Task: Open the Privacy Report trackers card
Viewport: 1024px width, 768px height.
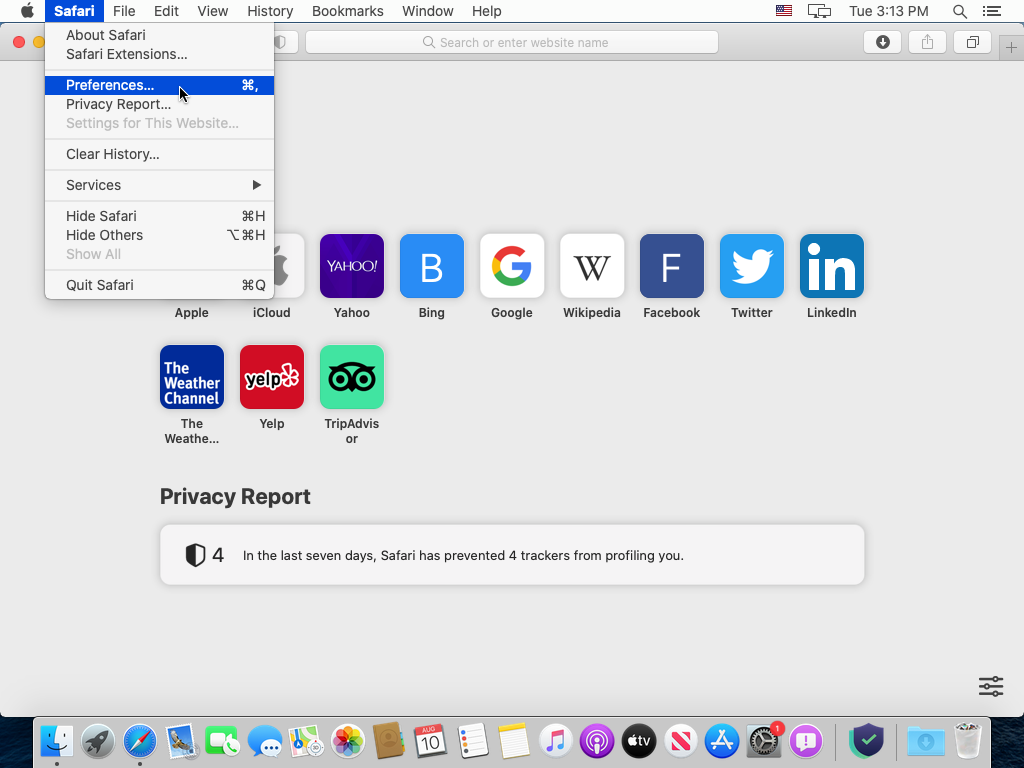Action: (512, 555)
